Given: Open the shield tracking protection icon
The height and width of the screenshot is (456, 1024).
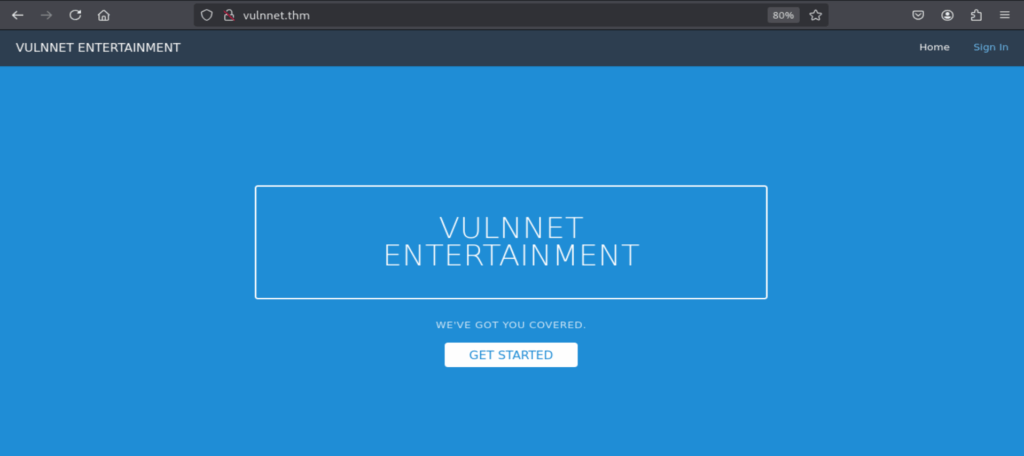Looking at the screenshot, I should click(x=206, y=15).
